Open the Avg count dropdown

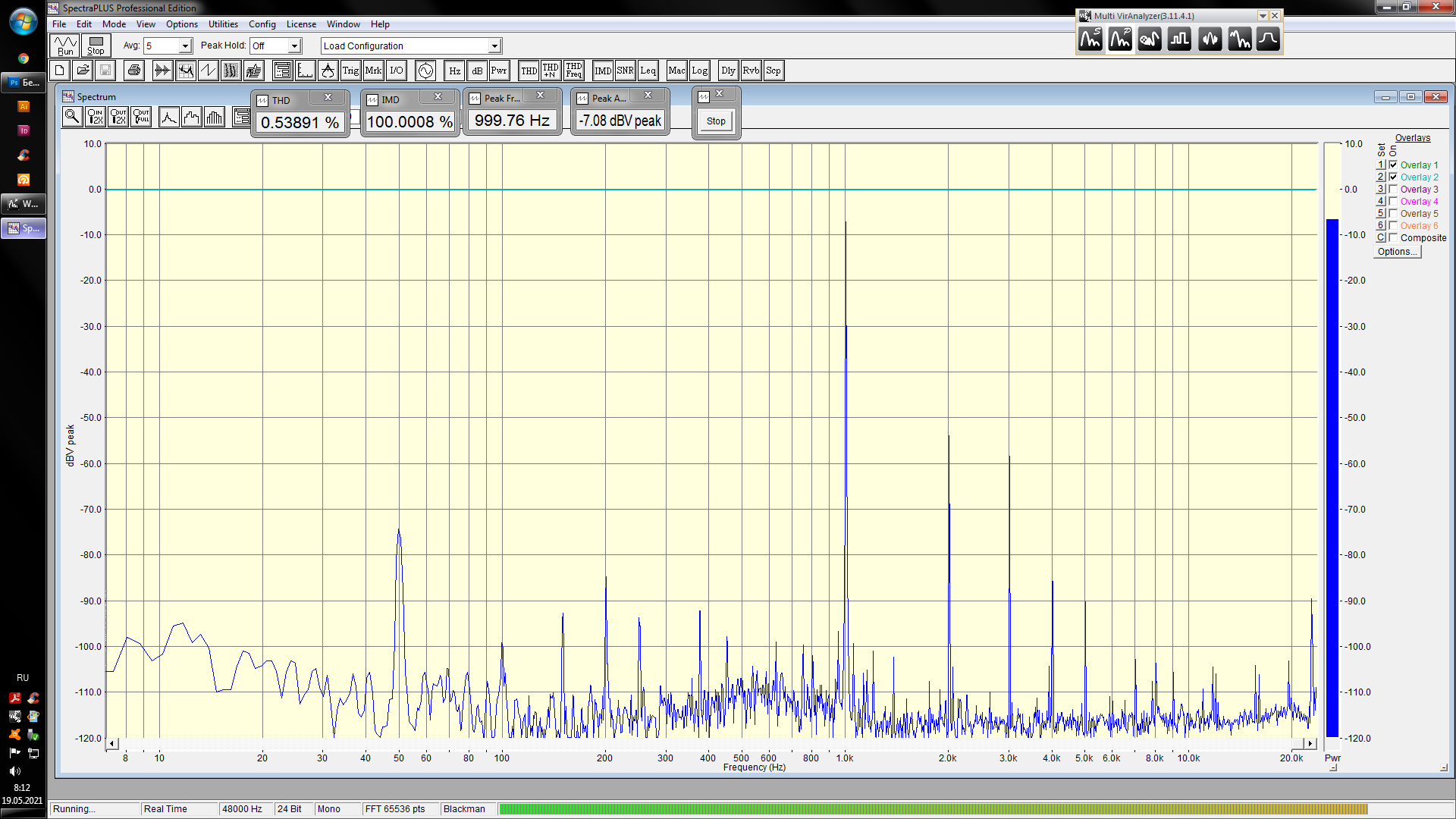(x=184, y=46)
